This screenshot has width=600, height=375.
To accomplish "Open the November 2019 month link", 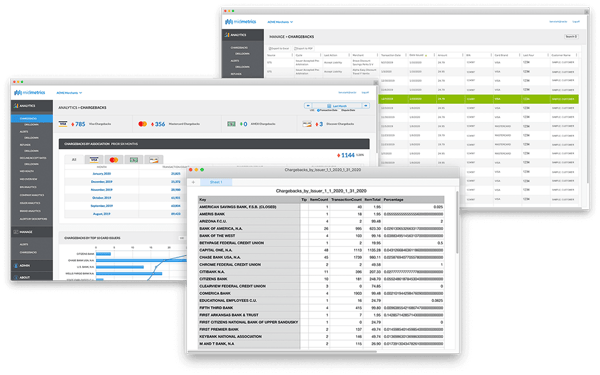I will pyautogui.click(x=102, y=190).
